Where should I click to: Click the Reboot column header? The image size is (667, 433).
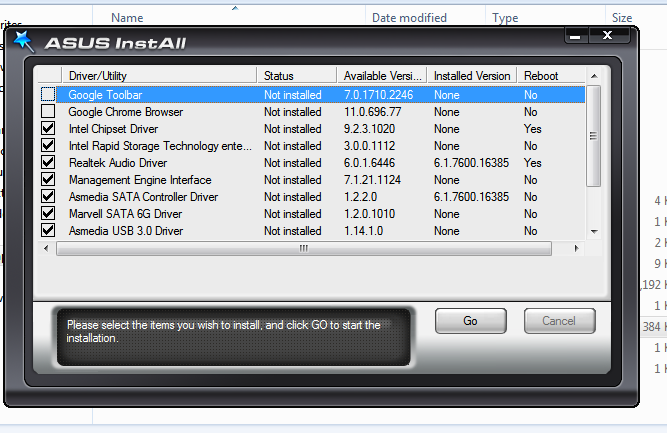tap(551, 76)
